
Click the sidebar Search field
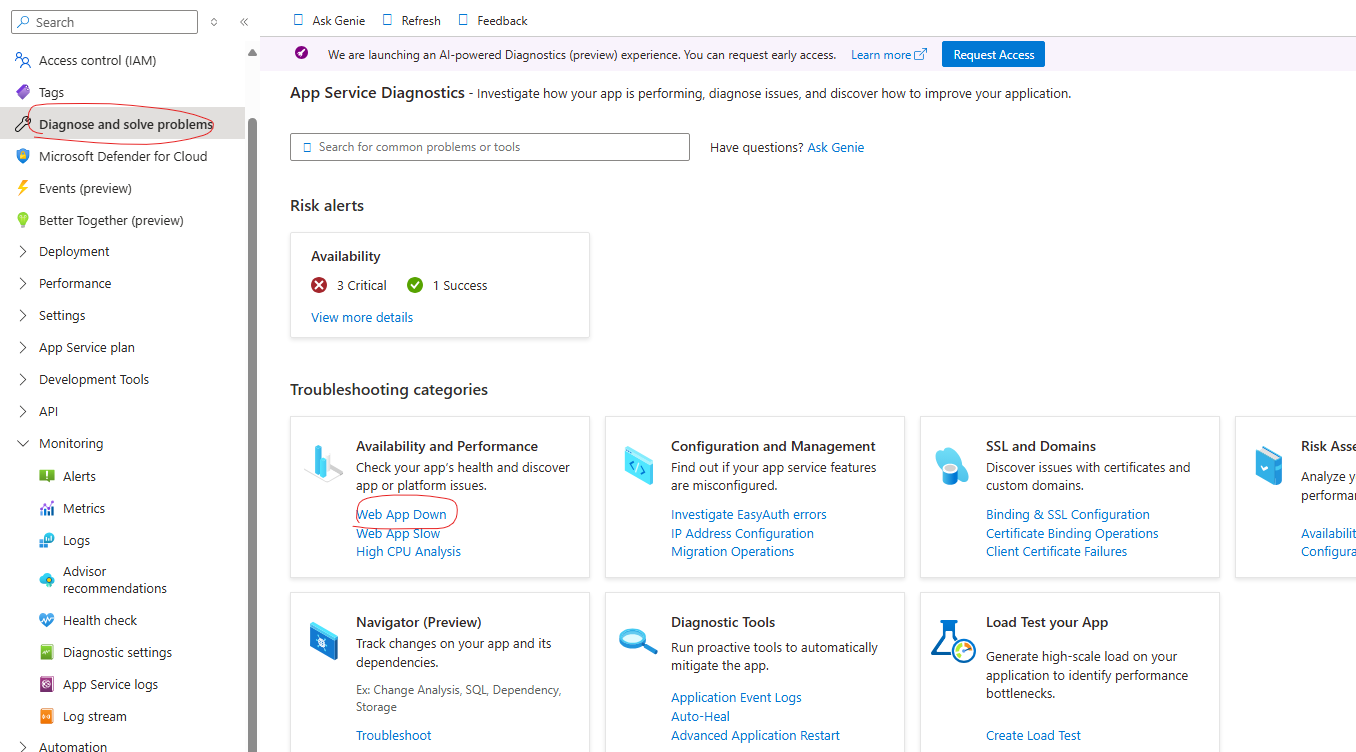click(x=106, y=22)
